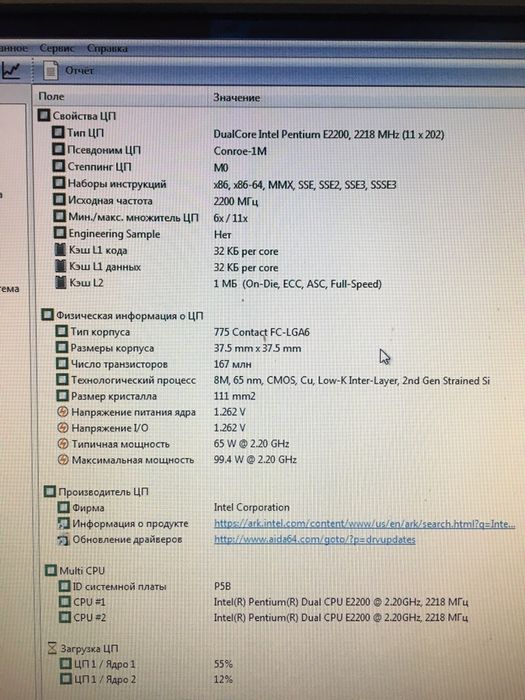The height and width of the screenshot is (700, 525).
Task: Click the voltage icon beside Напряжение питания ядра
Action: [x=62, y=412]
